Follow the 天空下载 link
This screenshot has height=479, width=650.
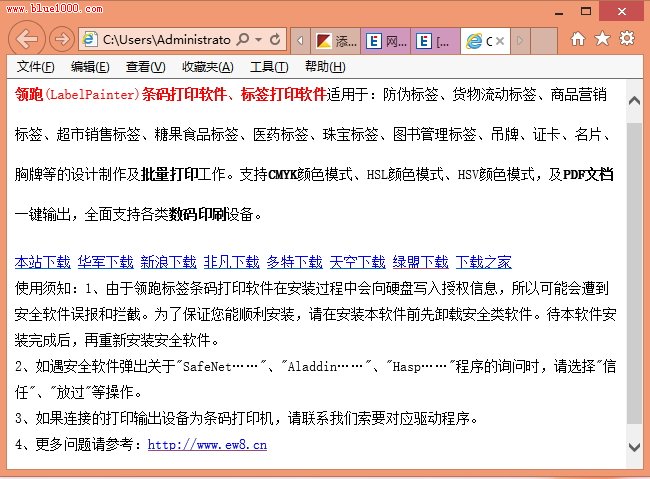click(x=358, y=262)
